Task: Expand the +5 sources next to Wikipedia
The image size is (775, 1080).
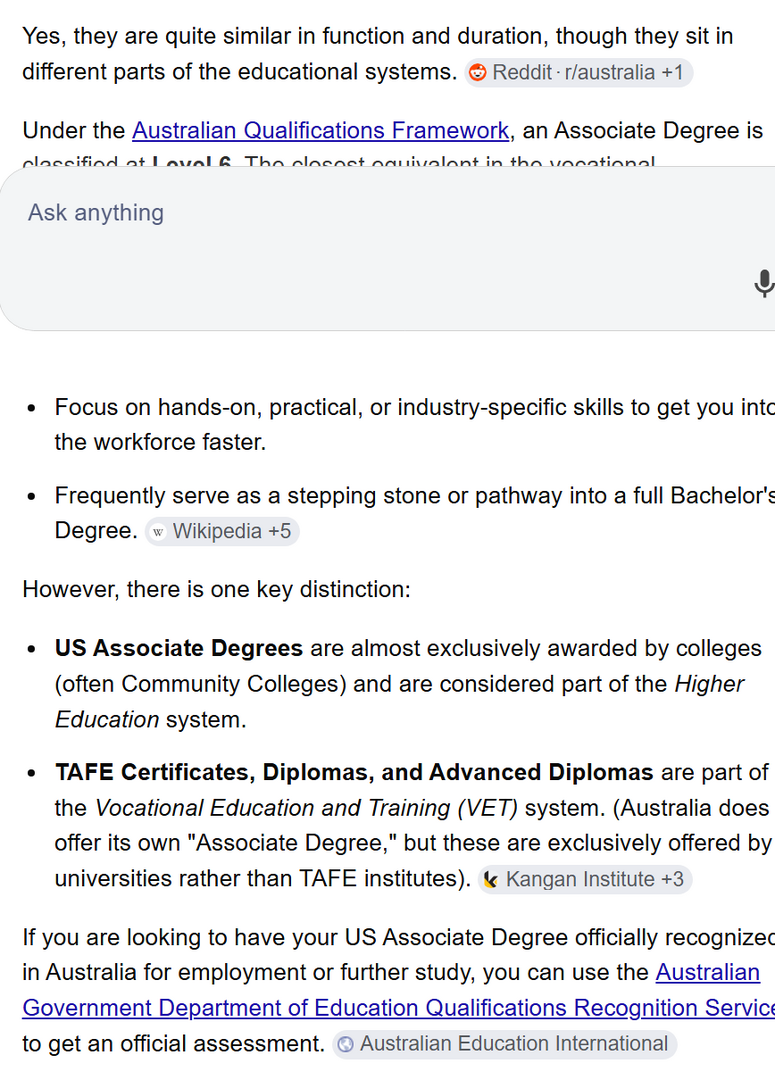Action: tap(279, 532)
